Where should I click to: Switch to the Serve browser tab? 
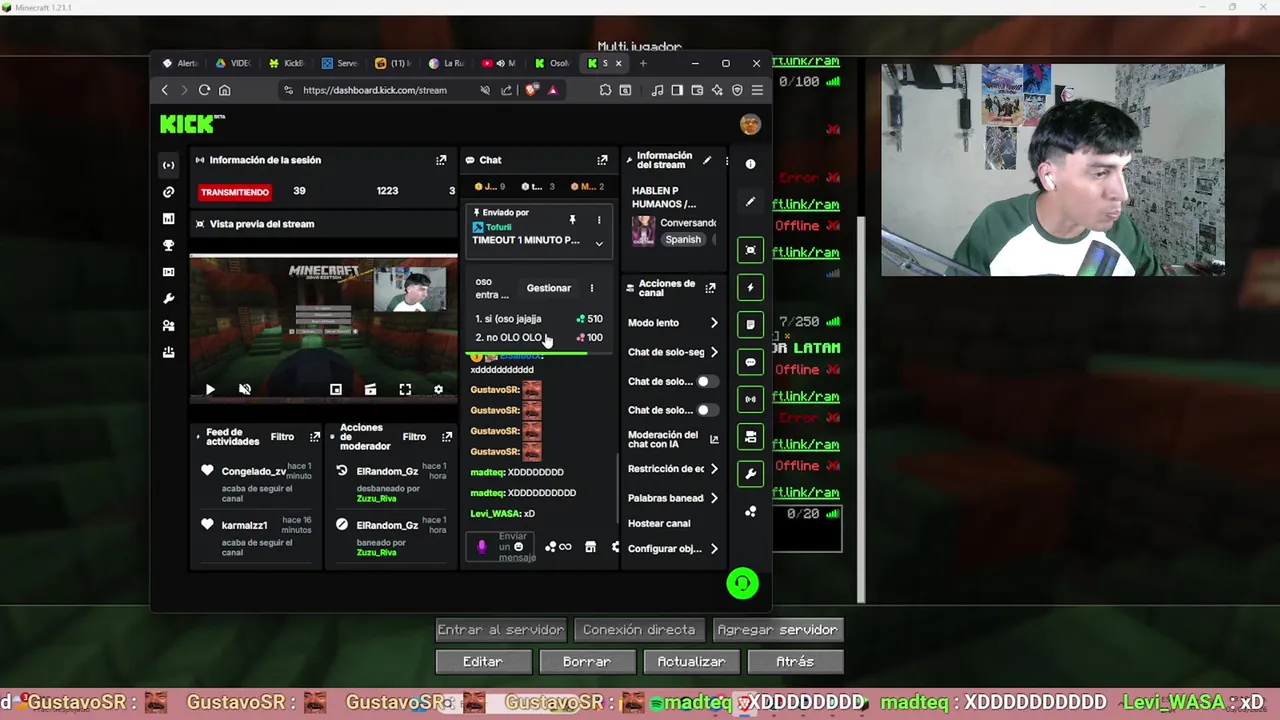tap(340, 63)
